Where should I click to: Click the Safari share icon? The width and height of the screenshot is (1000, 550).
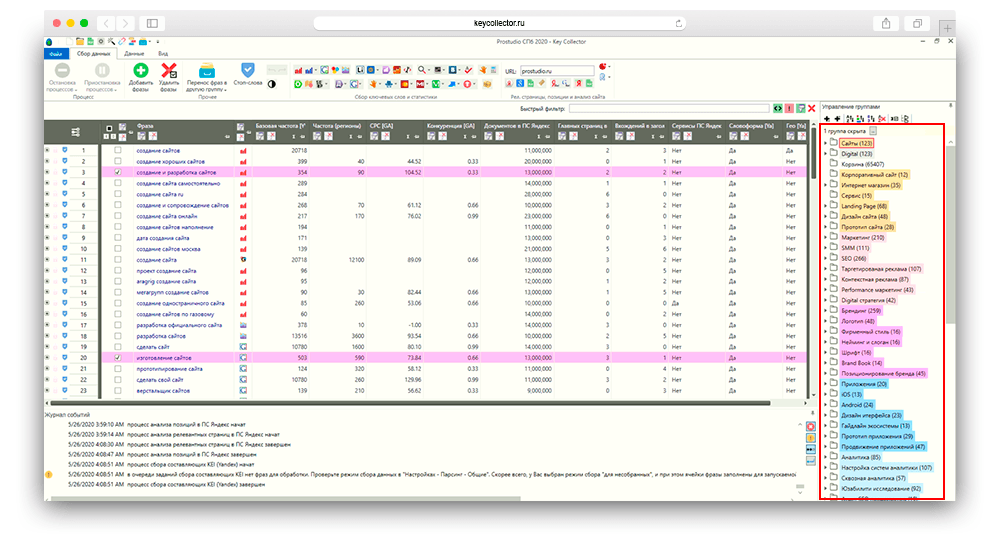(x=886, y=24)
